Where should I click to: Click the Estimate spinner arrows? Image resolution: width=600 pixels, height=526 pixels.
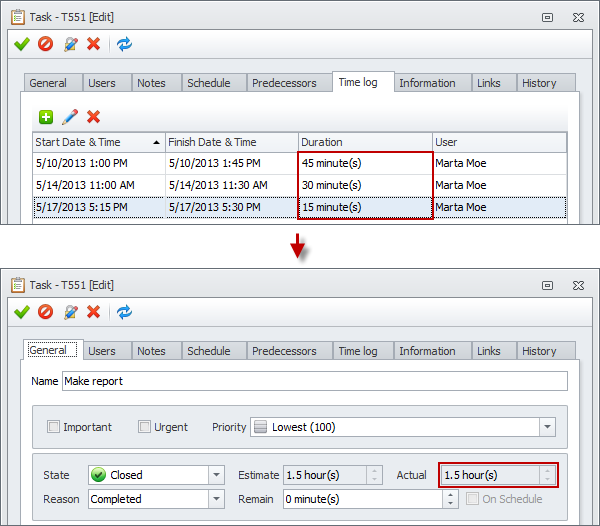[x=374, y=475]
